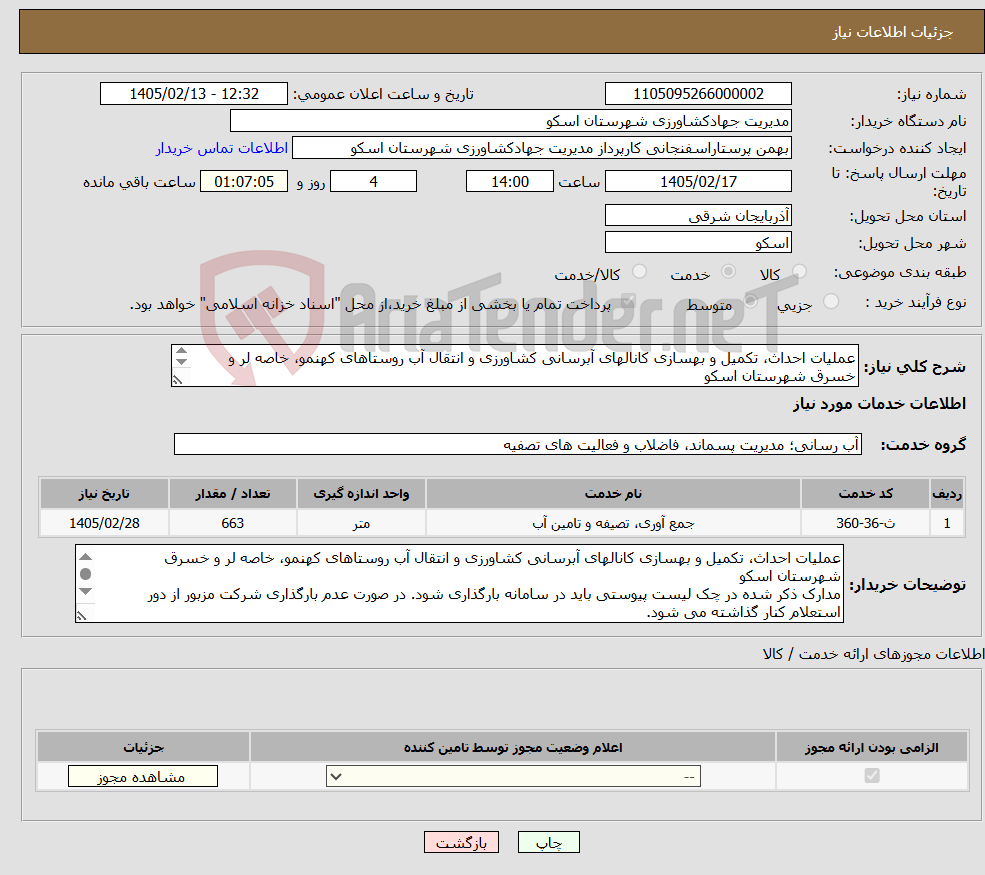985x875 pixels.
Task: Click resize handle of شرح کلی نیاز textarea
Action: [178, 379]
